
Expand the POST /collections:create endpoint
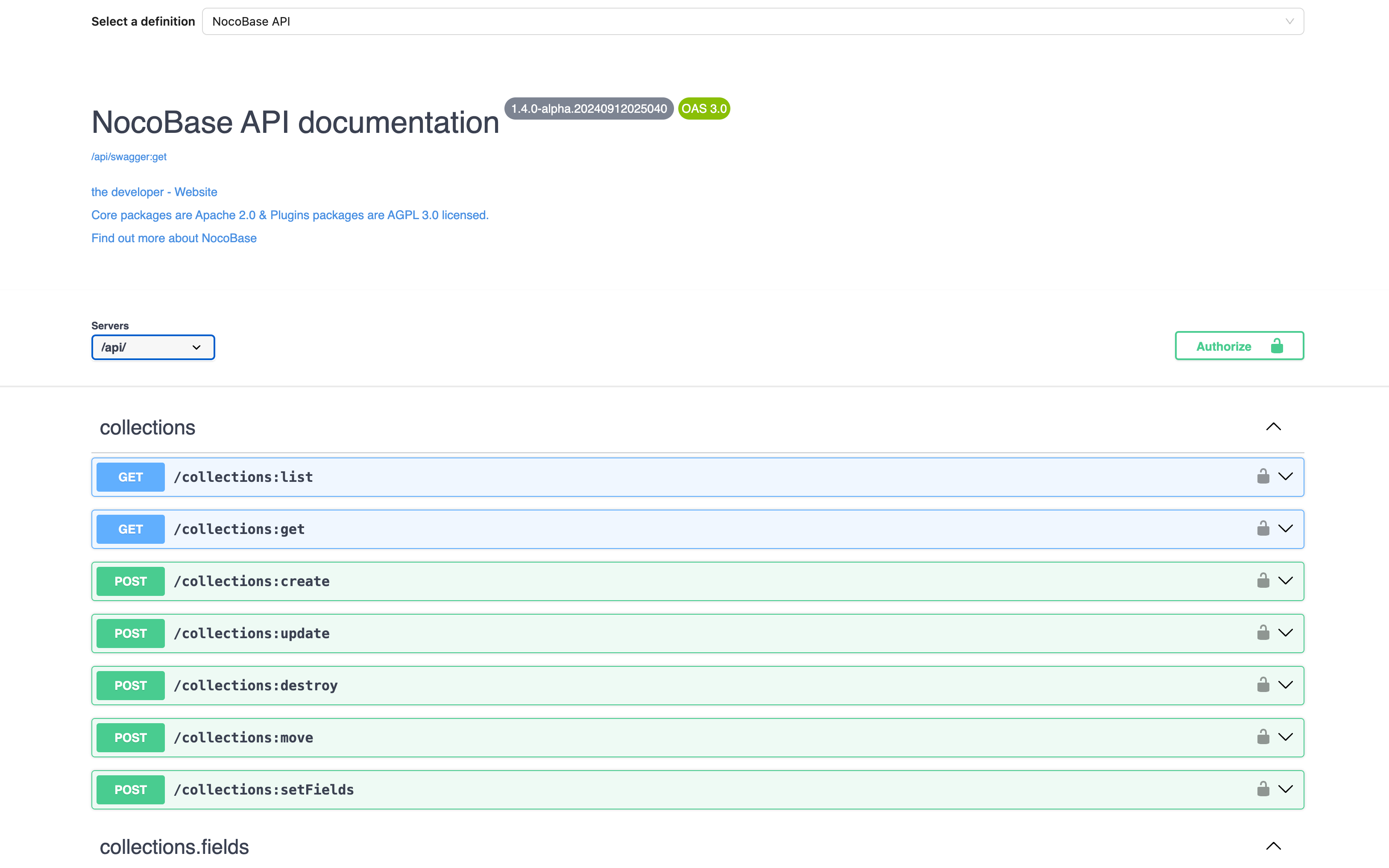click(697, 580)
